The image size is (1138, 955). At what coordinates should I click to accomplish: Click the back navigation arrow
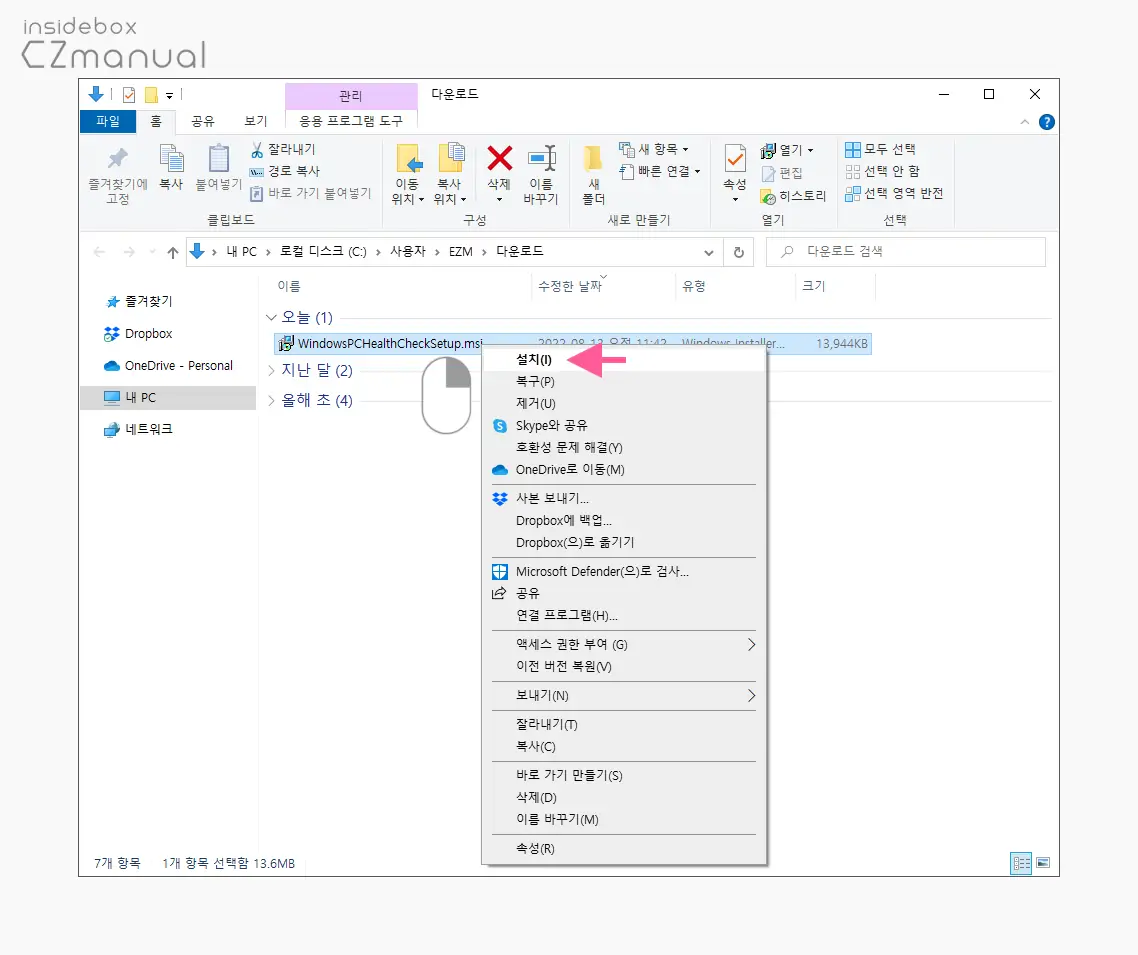click(x=99, y=252)
